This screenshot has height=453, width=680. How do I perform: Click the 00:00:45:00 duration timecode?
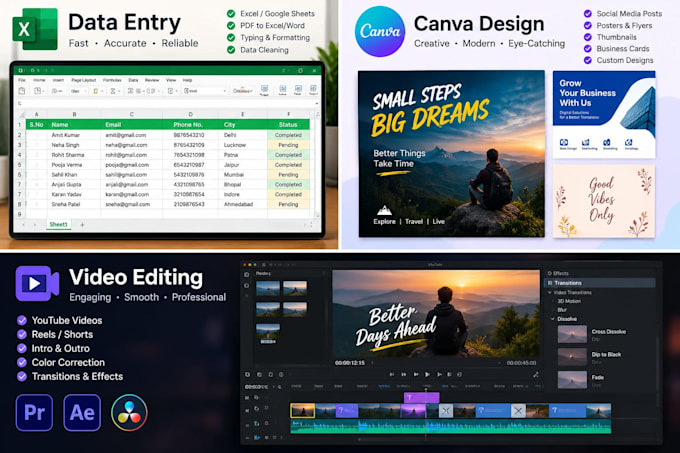[x=521, y=363]
